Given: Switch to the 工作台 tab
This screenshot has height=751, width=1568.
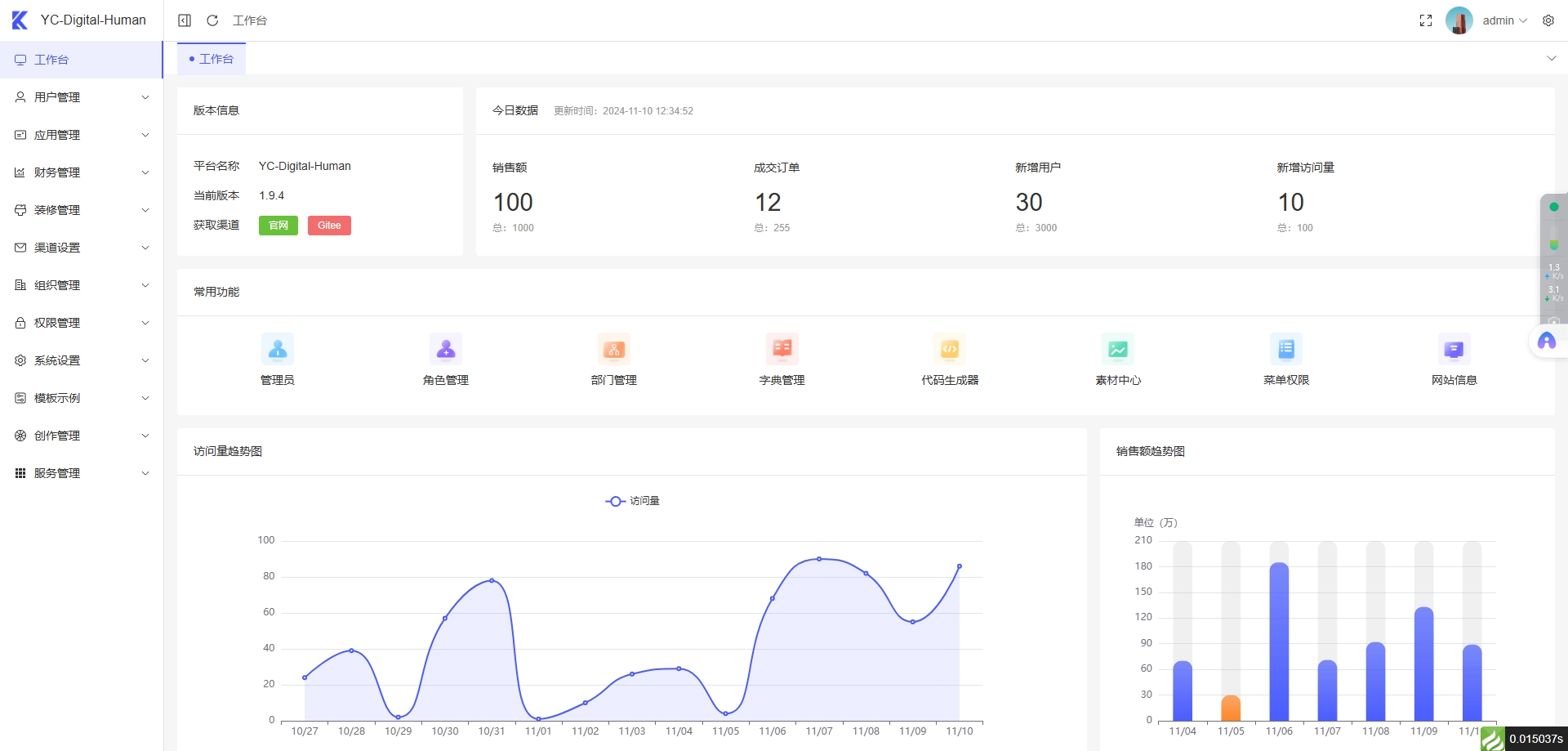Looking at the screenshot, I should coord(211,58).
